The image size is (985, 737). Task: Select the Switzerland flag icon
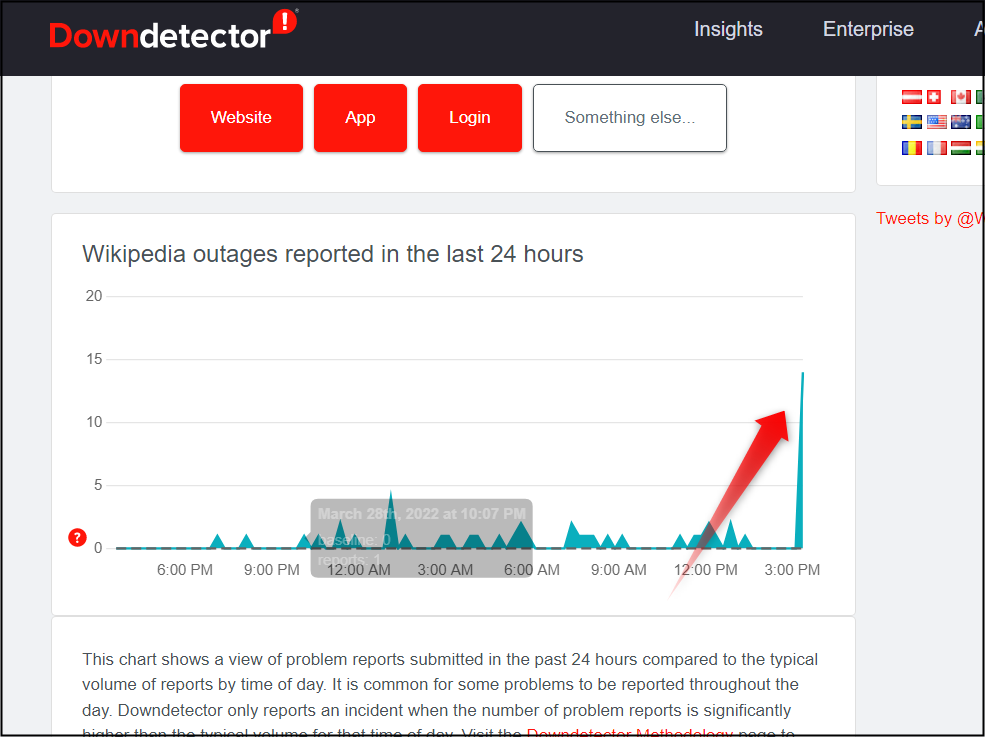934,97
